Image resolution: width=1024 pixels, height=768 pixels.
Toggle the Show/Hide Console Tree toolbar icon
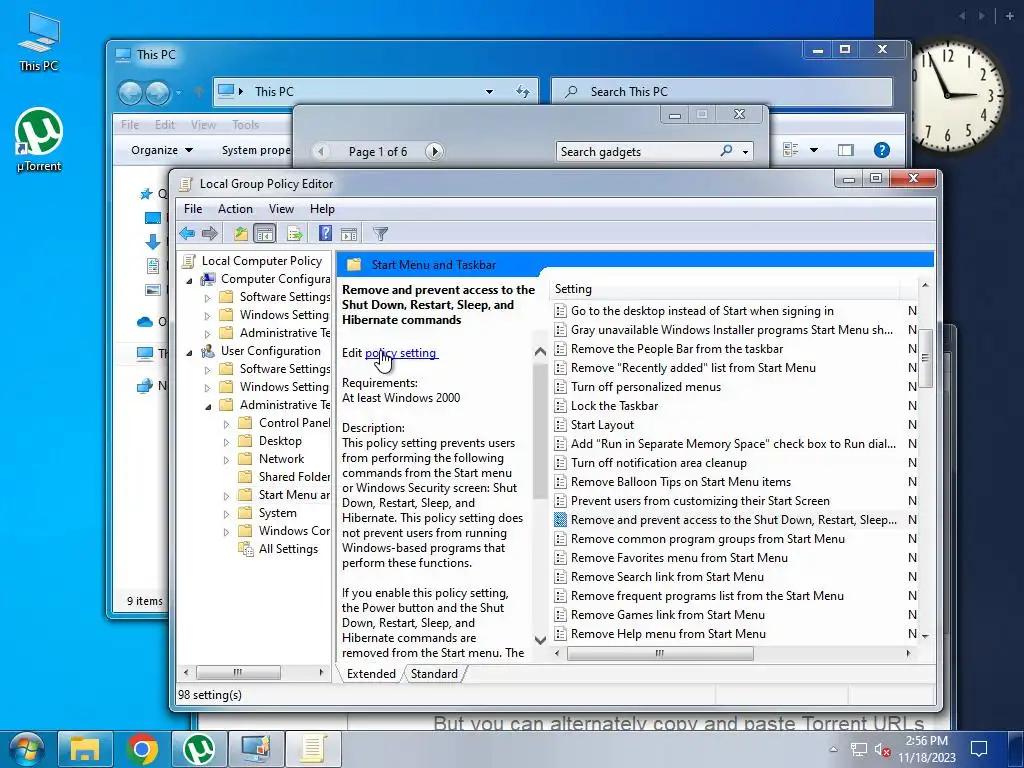click(x=265, y=233)
